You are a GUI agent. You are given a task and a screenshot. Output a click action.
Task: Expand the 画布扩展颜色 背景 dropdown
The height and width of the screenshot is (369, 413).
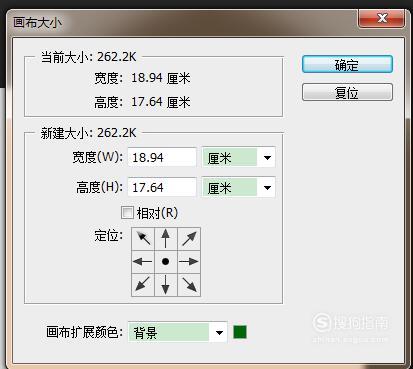tap(178, 332)
